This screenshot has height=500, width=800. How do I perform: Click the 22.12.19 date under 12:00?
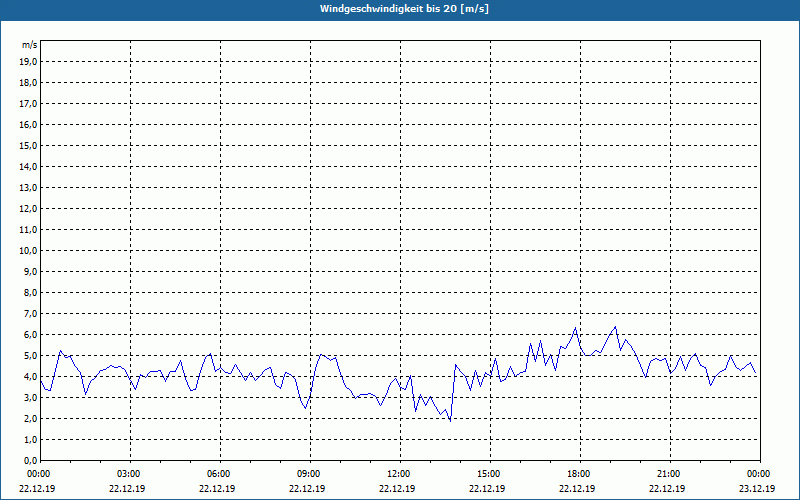tap(397, 488)
